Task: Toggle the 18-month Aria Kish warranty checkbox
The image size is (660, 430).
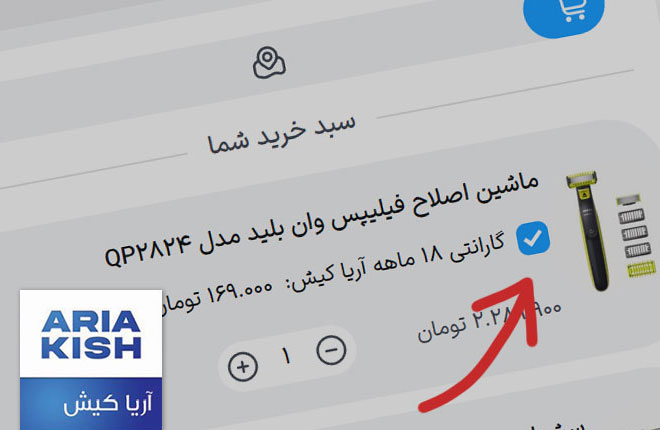Action: (x=533, y=238)
